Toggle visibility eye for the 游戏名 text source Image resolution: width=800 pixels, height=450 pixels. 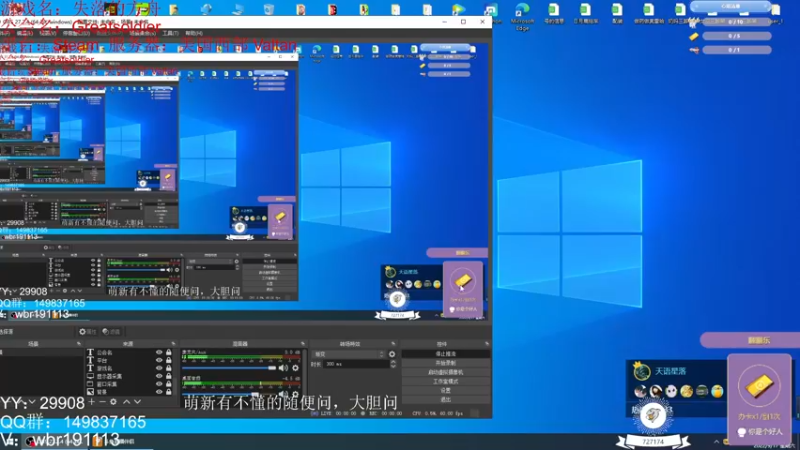coord(159,368)
